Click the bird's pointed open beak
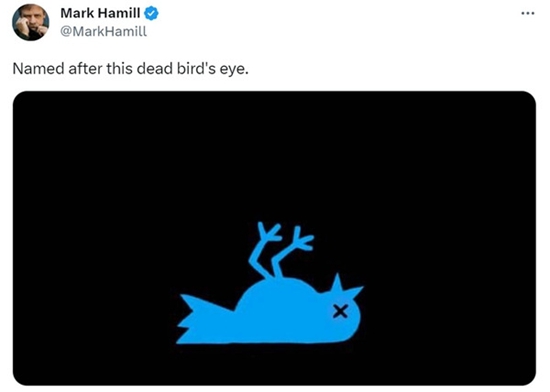 click(346, 288)
